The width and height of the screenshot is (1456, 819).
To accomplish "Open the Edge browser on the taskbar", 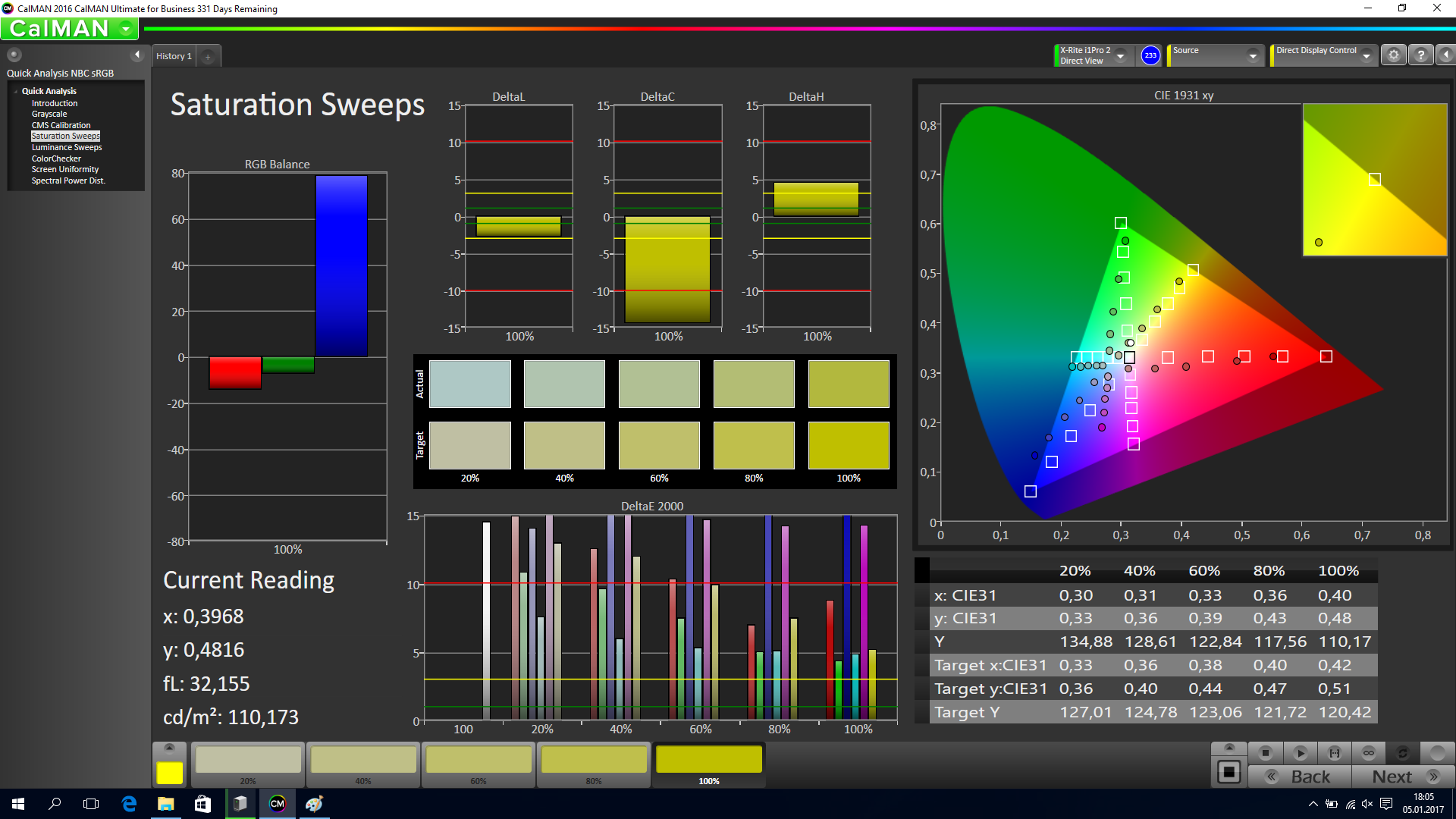I will (x=129, y=804).
